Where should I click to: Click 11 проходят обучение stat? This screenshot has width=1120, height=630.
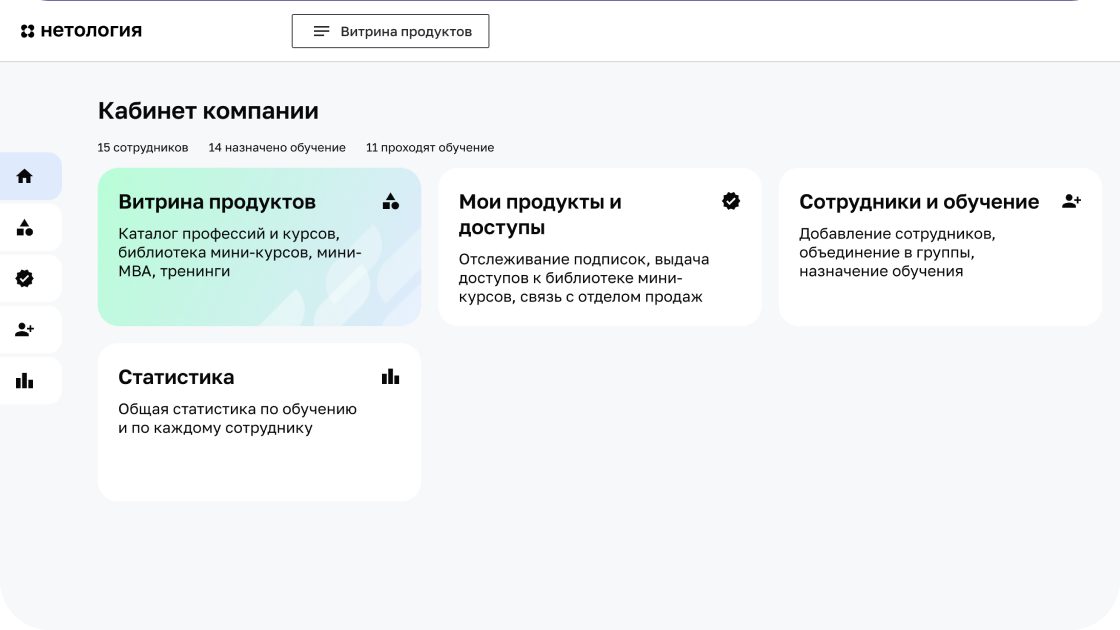tap(430, 148)
